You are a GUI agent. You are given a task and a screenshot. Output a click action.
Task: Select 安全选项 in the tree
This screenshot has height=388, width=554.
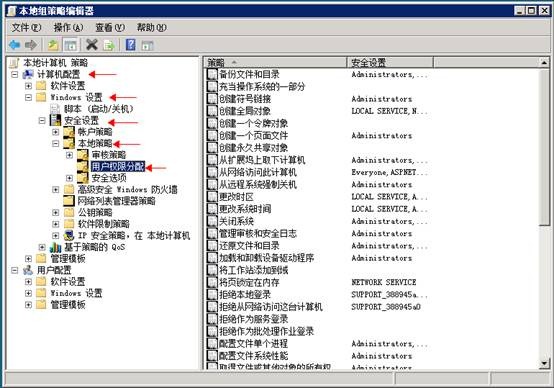click(109, 178)
